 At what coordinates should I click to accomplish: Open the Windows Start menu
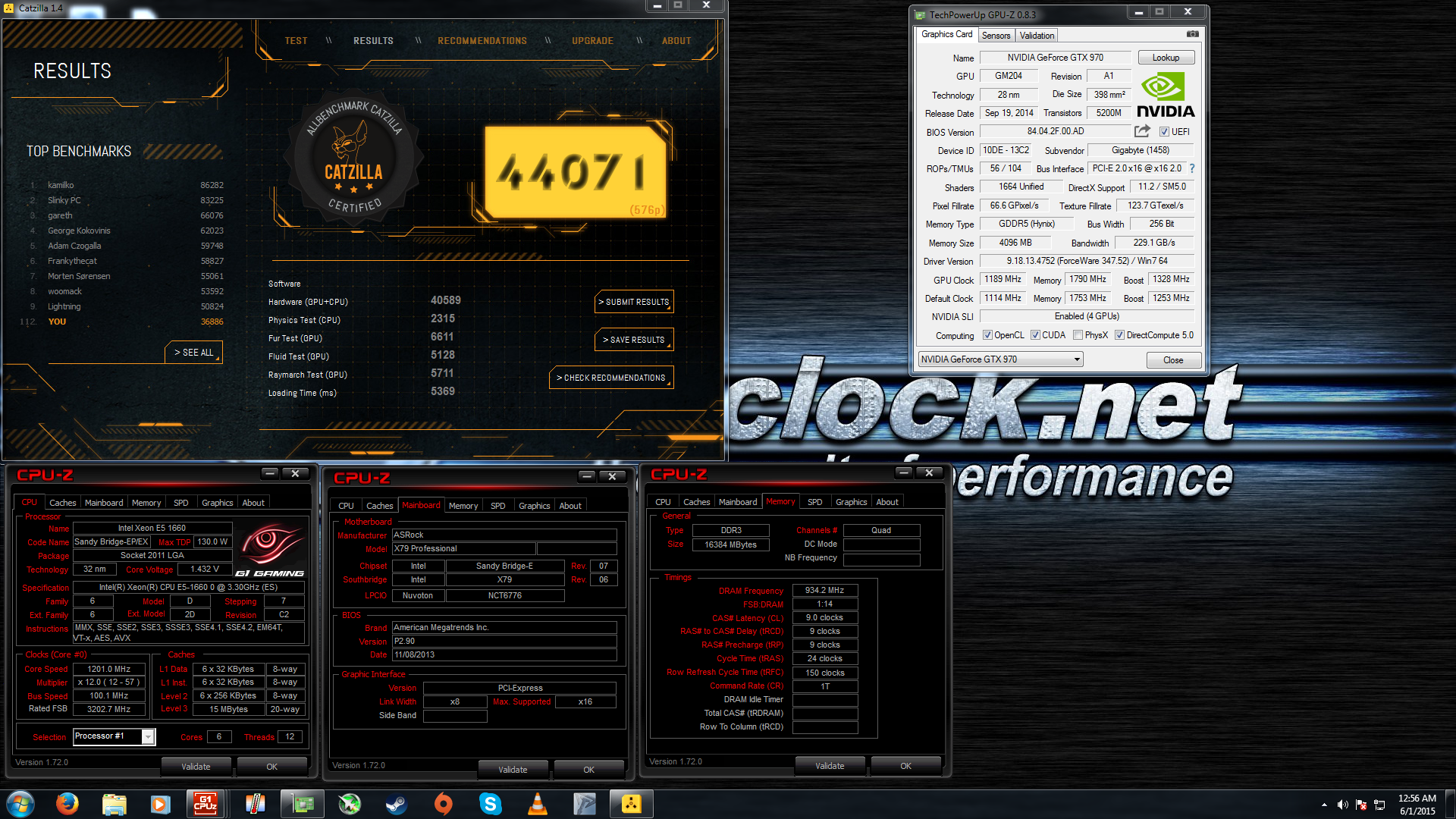(x=20, y=804)
